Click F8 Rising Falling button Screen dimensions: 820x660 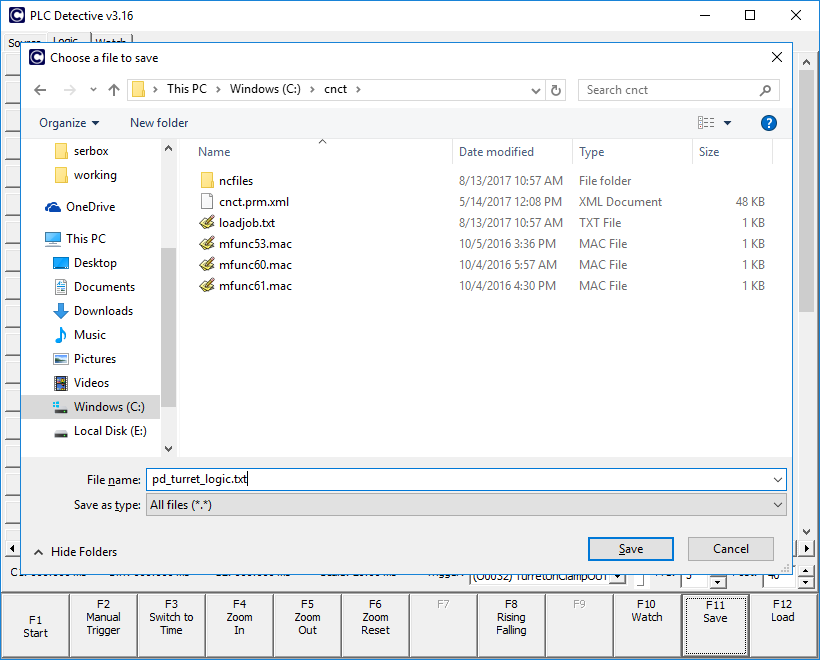(x=511, y=625)
